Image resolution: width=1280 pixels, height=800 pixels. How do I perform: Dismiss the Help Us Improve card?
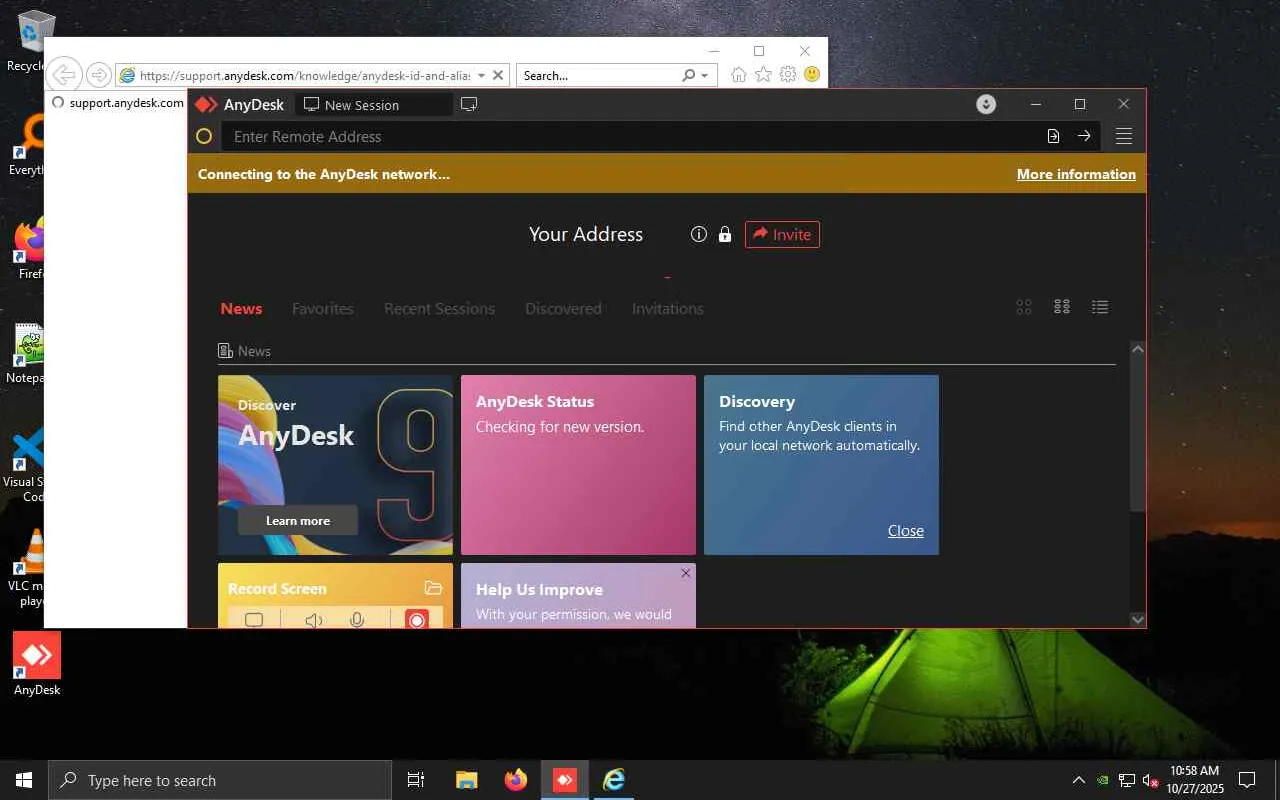[685, 573]
